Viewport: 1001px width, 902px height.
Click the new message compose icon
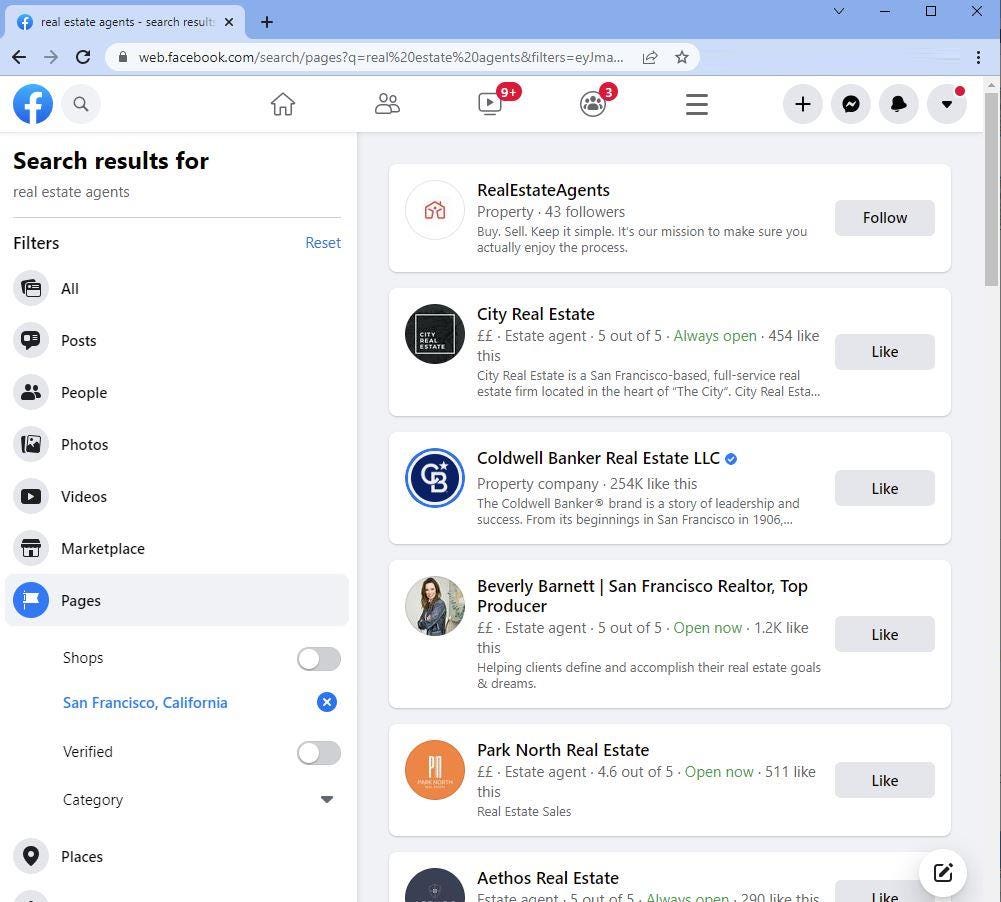(x=943, y=873)
